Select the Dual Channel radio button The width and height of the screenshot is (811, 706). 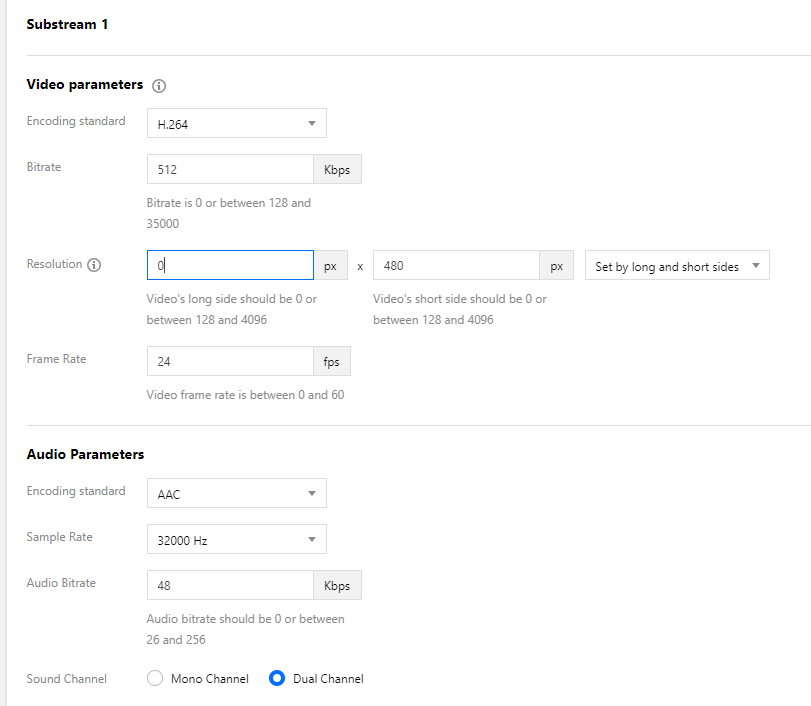coord(277,678)
